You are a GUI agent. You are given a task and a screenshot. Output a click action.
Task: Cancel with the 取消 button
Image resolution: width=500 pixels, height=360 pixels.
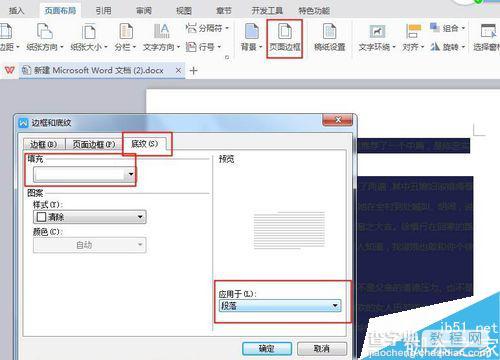[322, 349]
